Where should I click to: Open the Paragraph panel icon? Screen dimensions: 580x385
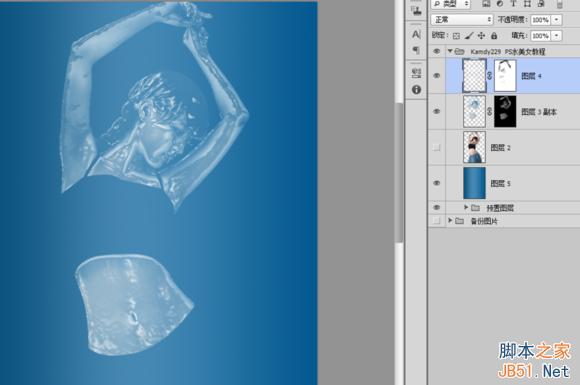coord(416,50)
